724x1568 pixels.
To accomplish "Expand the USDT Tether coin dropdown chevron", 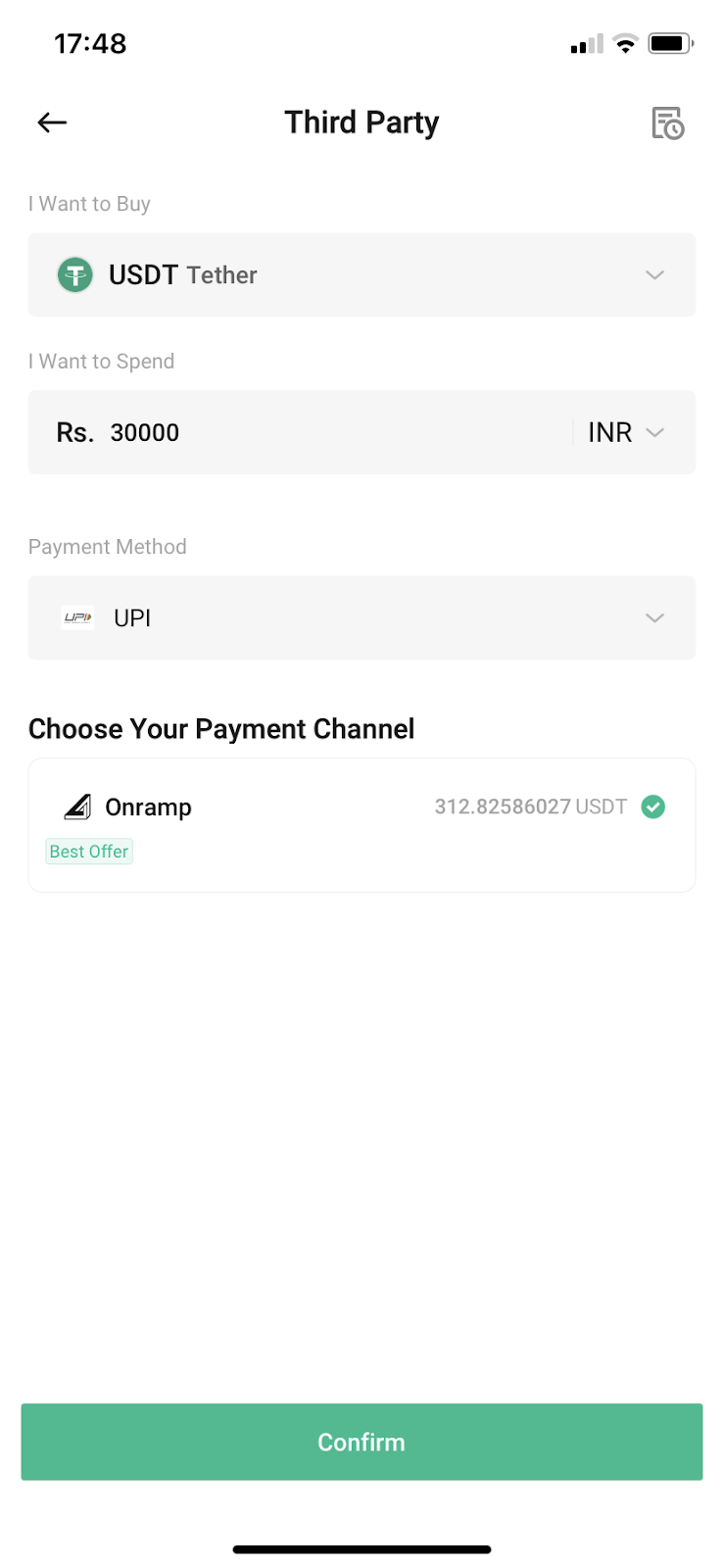I will click(655, 275).
